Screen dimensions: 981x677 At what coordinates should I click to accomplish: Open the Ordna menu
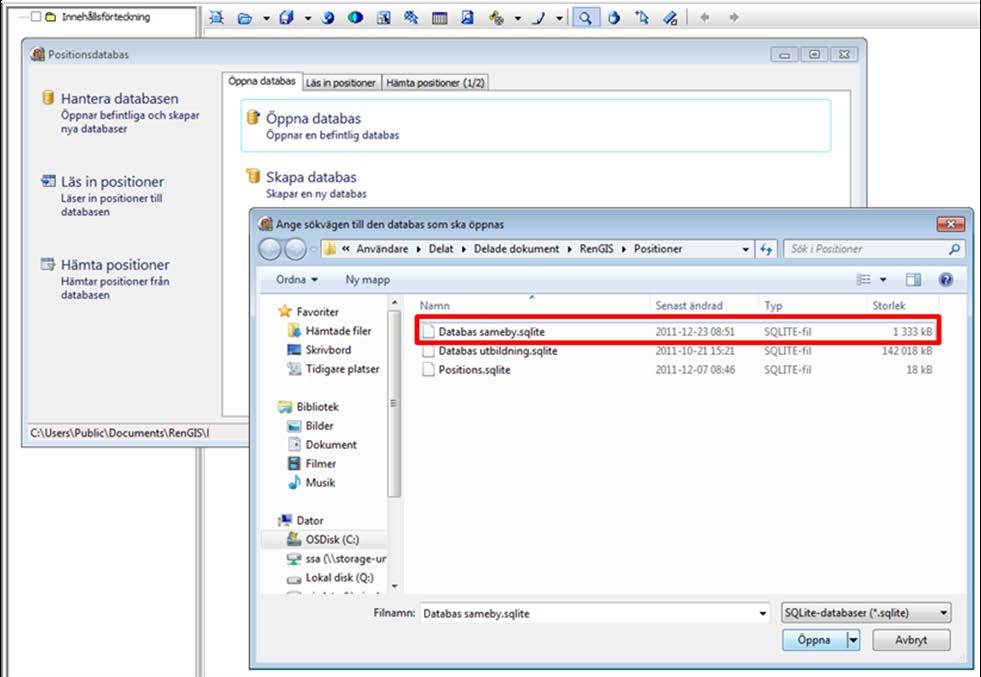click(x=297, y=280)
